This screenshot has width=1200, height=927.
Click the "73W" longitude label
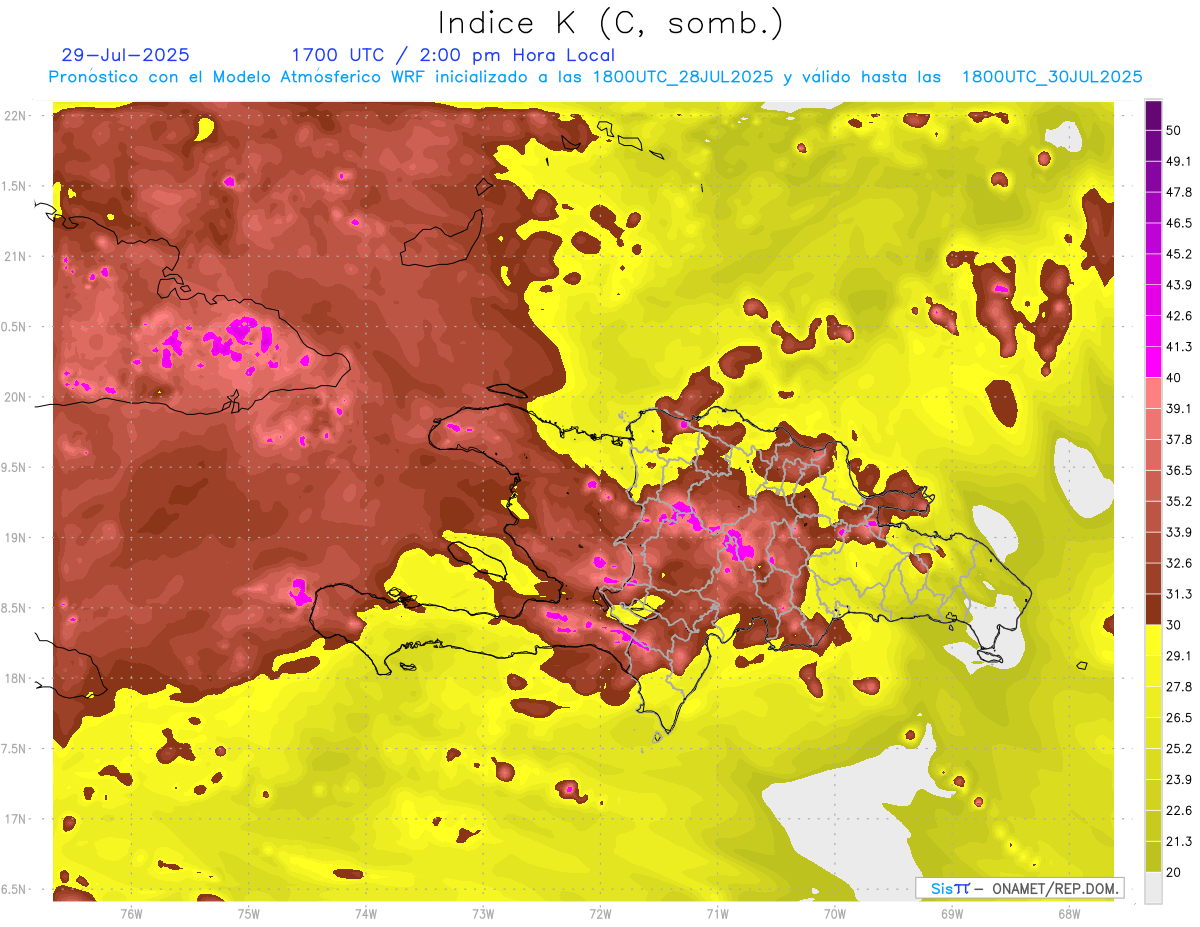(483, 914)
